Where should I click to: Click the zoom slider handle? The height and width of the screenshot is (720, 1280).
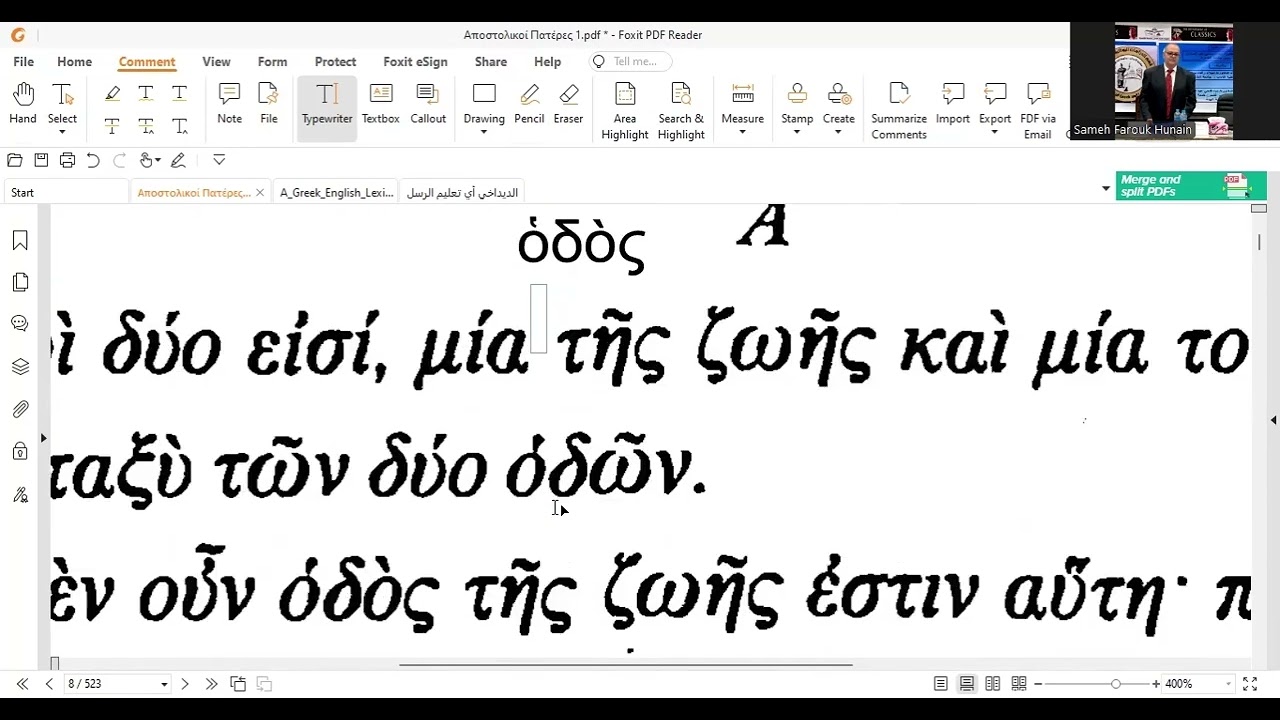click(1115, 684)
